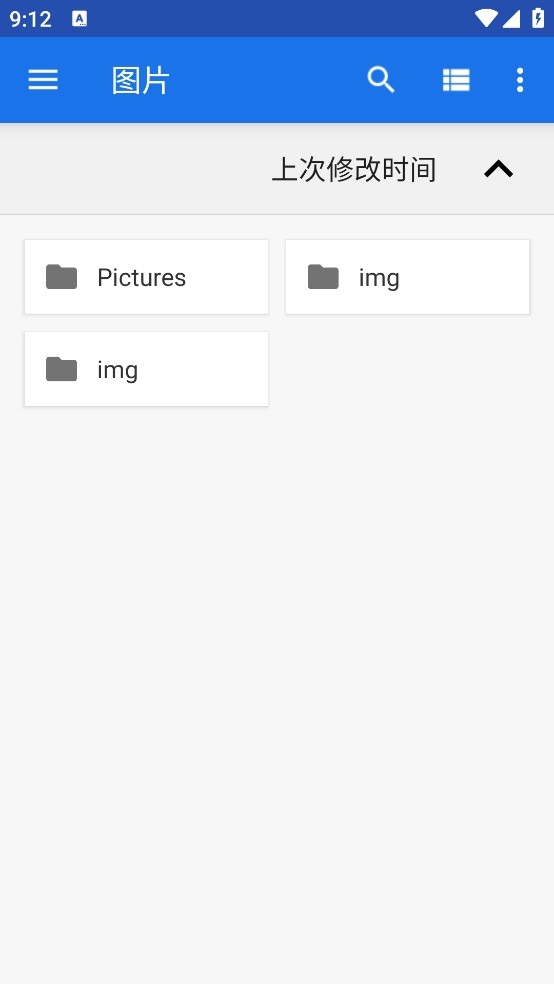Viewport: 554px width, 984px height.
Task: Reverse sort order with the up chevron
Action: click(x=499, y=169)
